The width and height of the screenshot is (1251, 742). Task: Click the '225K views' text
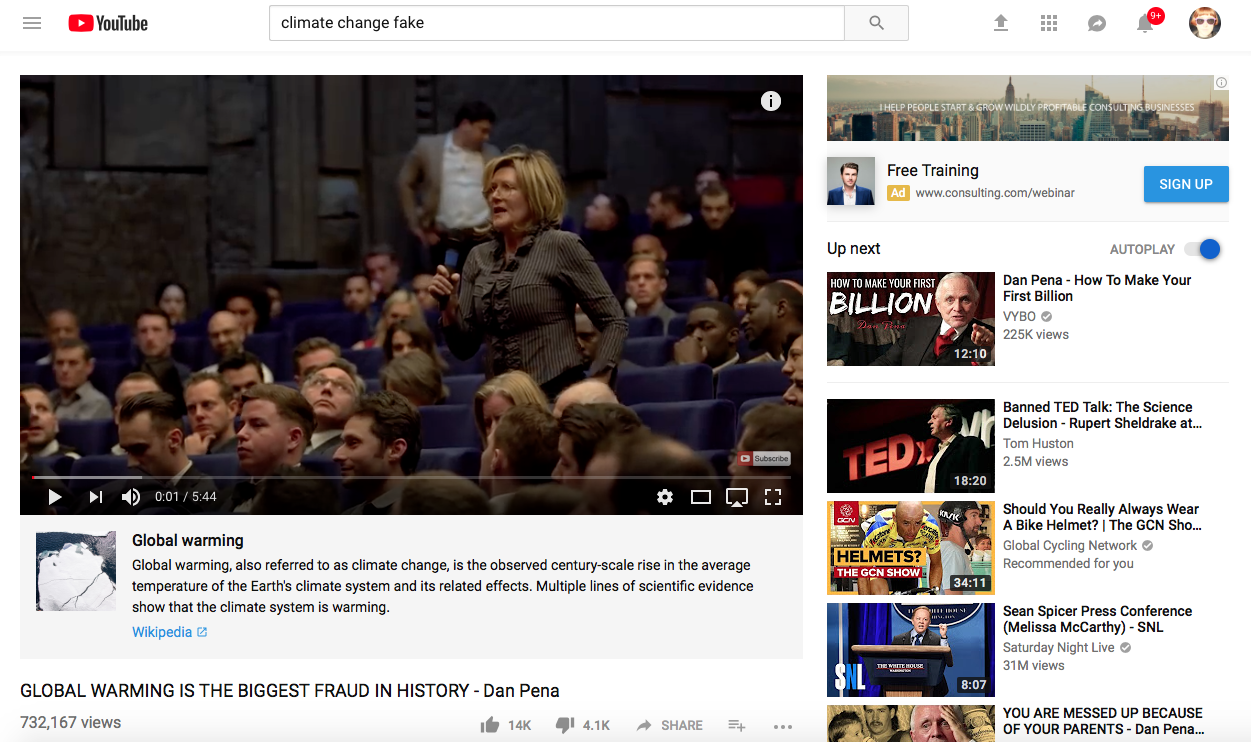click(1036, 334)
